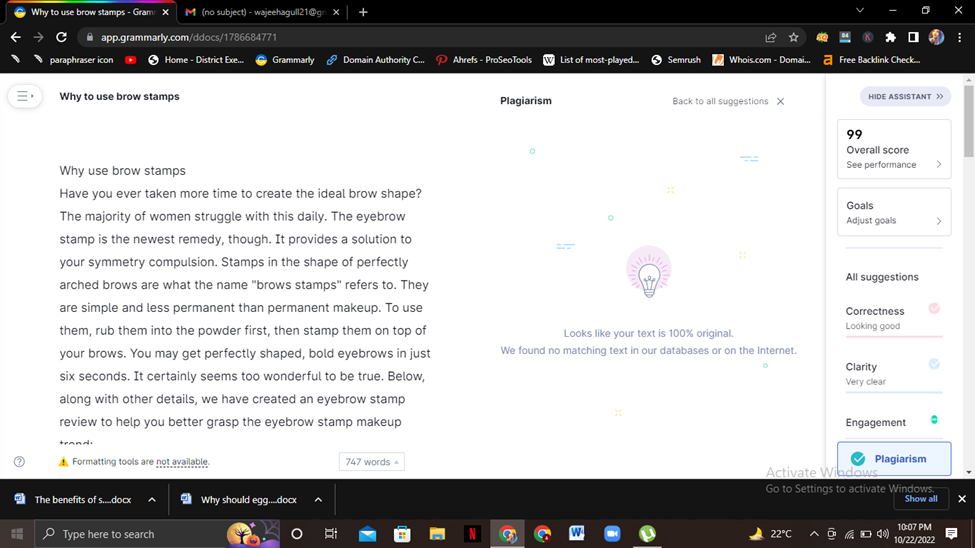The image size is (975, 548).
Task: Open Whois.com - Domai... bookmark
Action: click(x=762, y=60)
